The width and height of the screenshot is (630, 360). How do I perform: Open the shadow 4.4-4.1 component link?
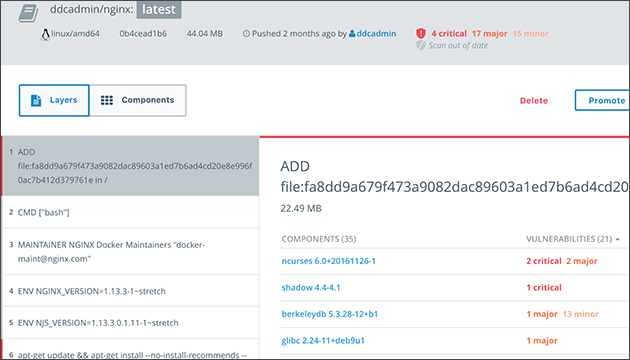coord(311,288)
